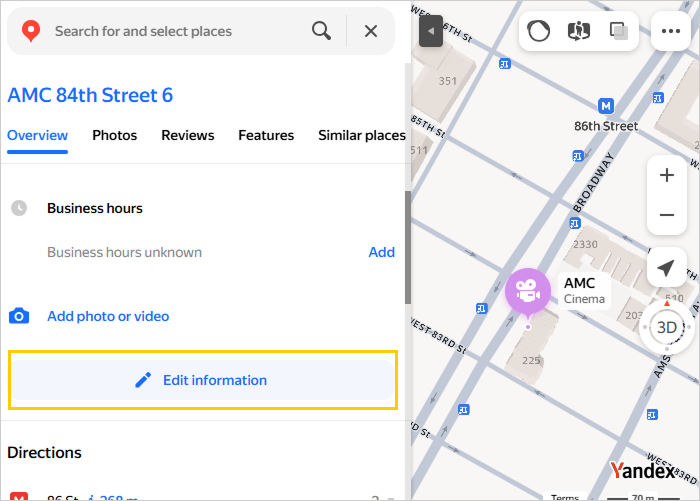Collapse the side panel with the arrow
The height and width of the screenshot is (501, 700).
tap(431, 31)
